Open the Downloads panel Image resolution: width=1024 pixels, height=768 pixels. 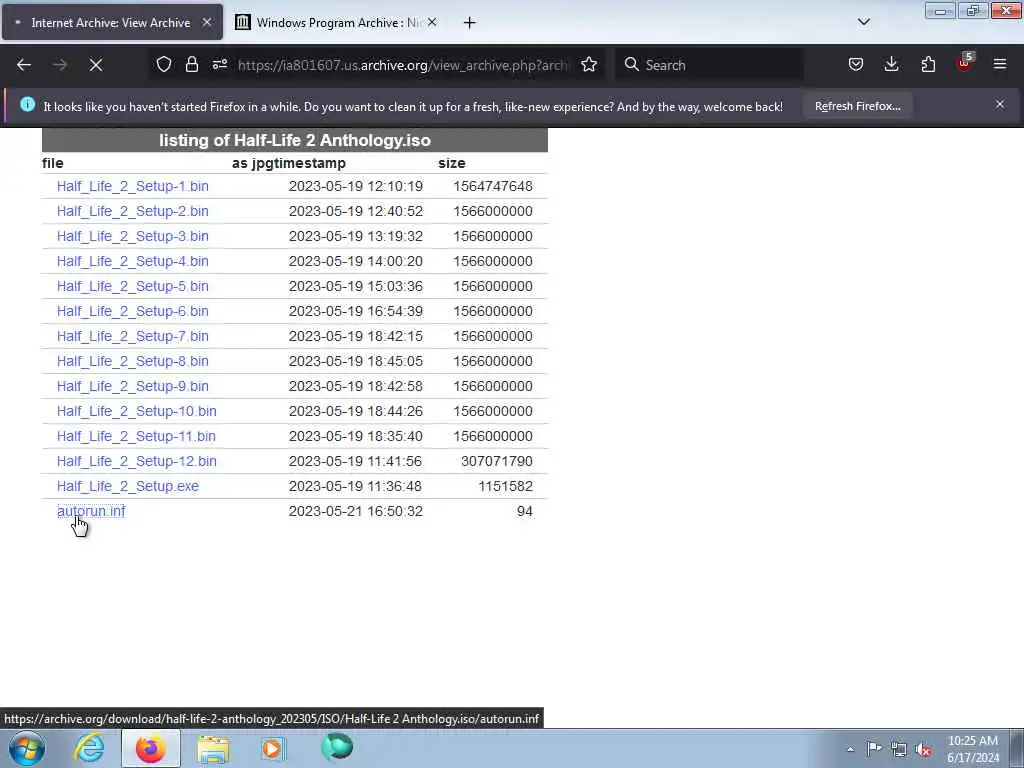pyautogui.click(x=891, y=65)
